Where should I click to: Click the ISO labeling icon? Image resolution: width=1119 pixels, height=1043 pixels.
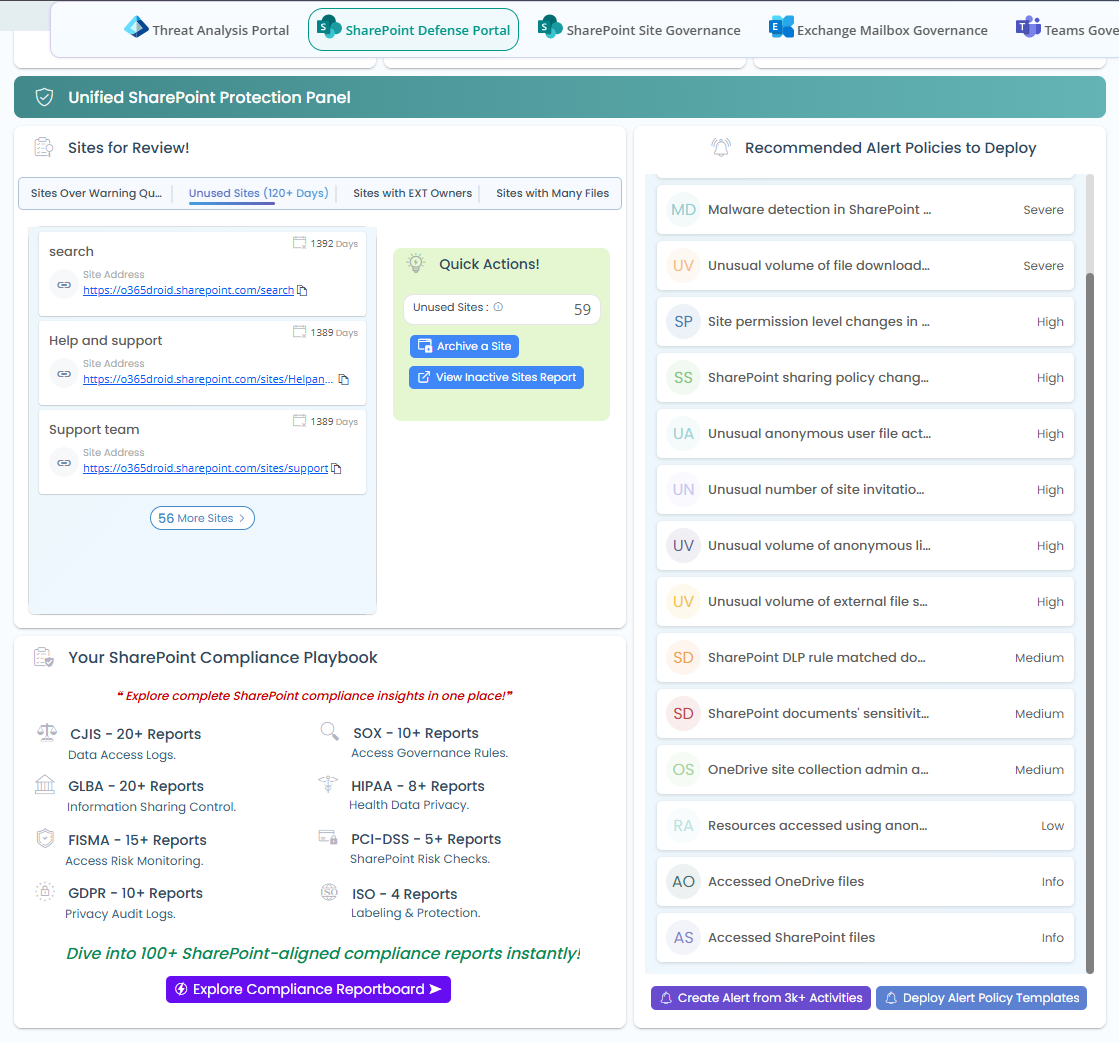[330, 892]
